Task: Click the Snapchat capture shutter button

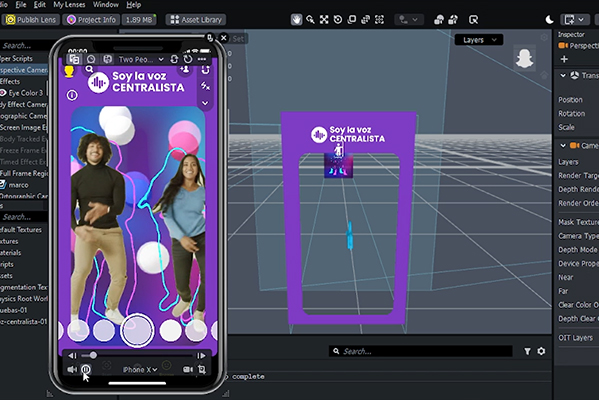Action: pyautogui.click(x=137, y=330)
